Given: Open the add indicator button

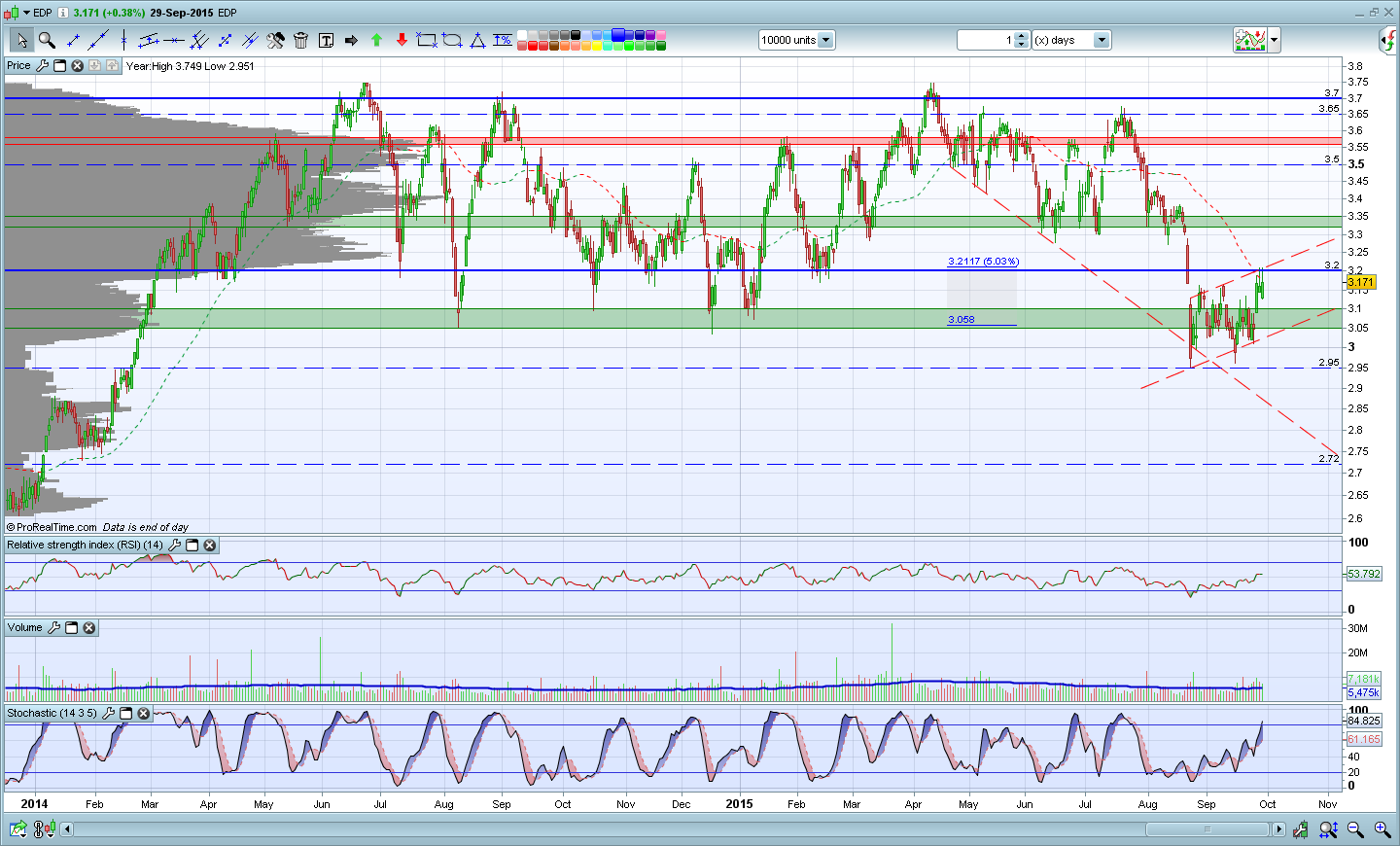Looking at the screenshot, I should [1249, 40].
